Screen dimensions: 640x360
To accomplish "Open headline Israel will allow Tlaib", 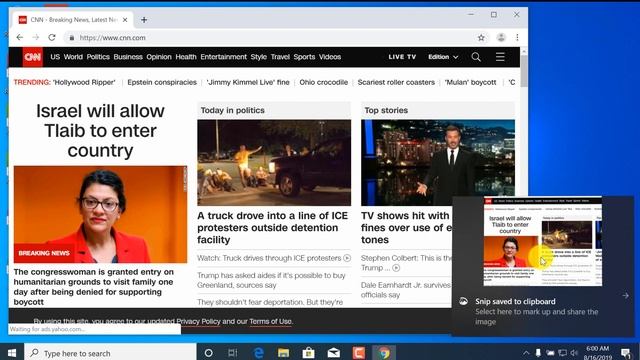I will [x=100, y=131].
